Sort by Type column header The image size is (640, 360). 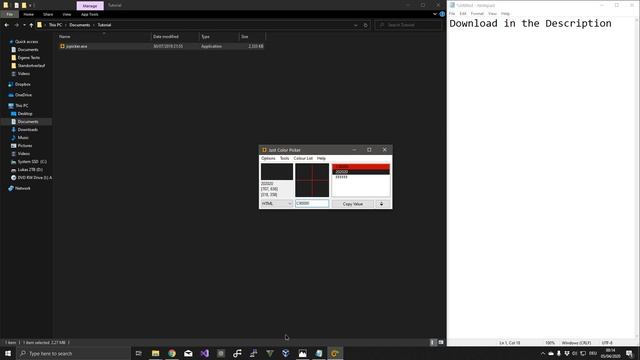click(x=219, y=36)
